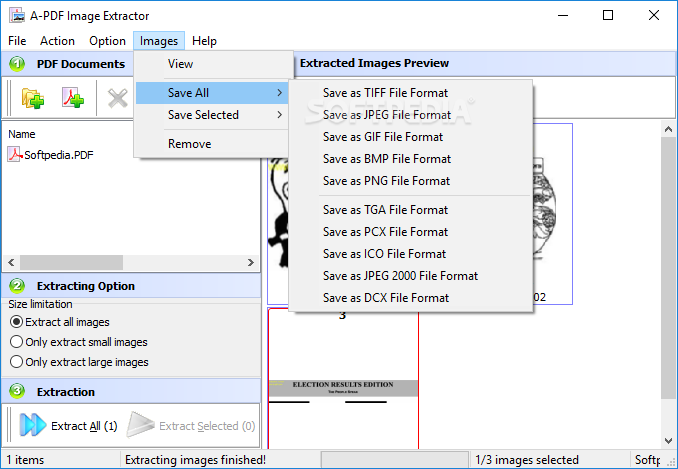The width and height of the screenshot is (678, 469).
Task: Click the horizontal scrollbar thumb in document list
Action: pyautogui.click(x=71, y=262)
